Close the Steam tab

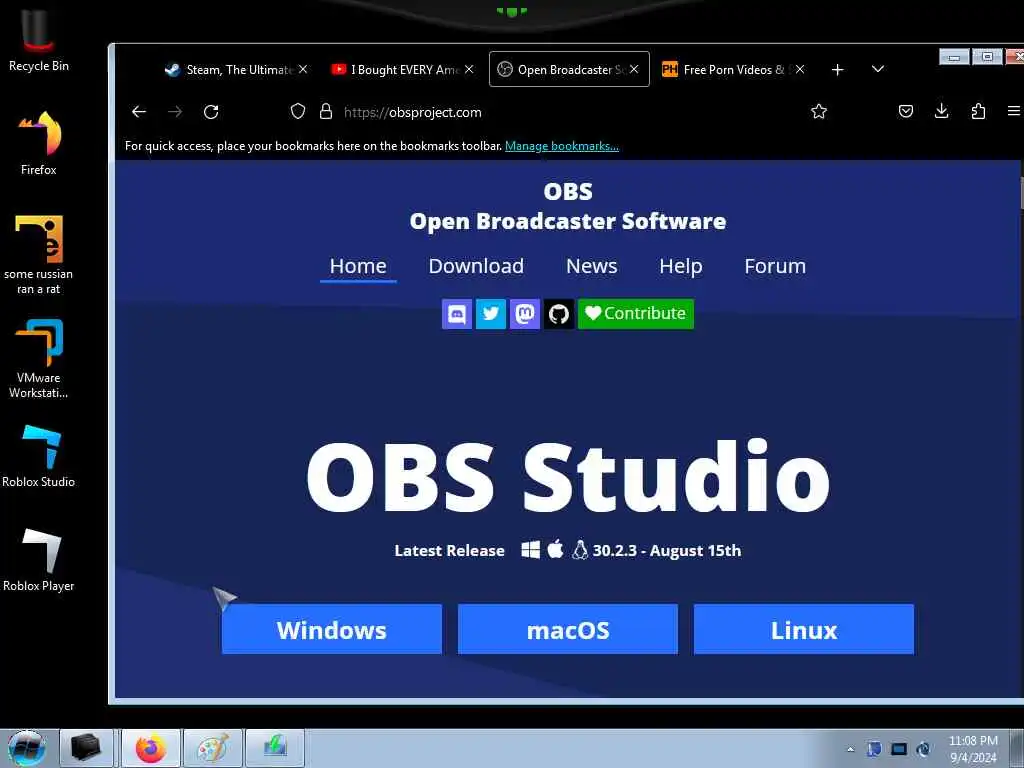(x=303, y=69)
